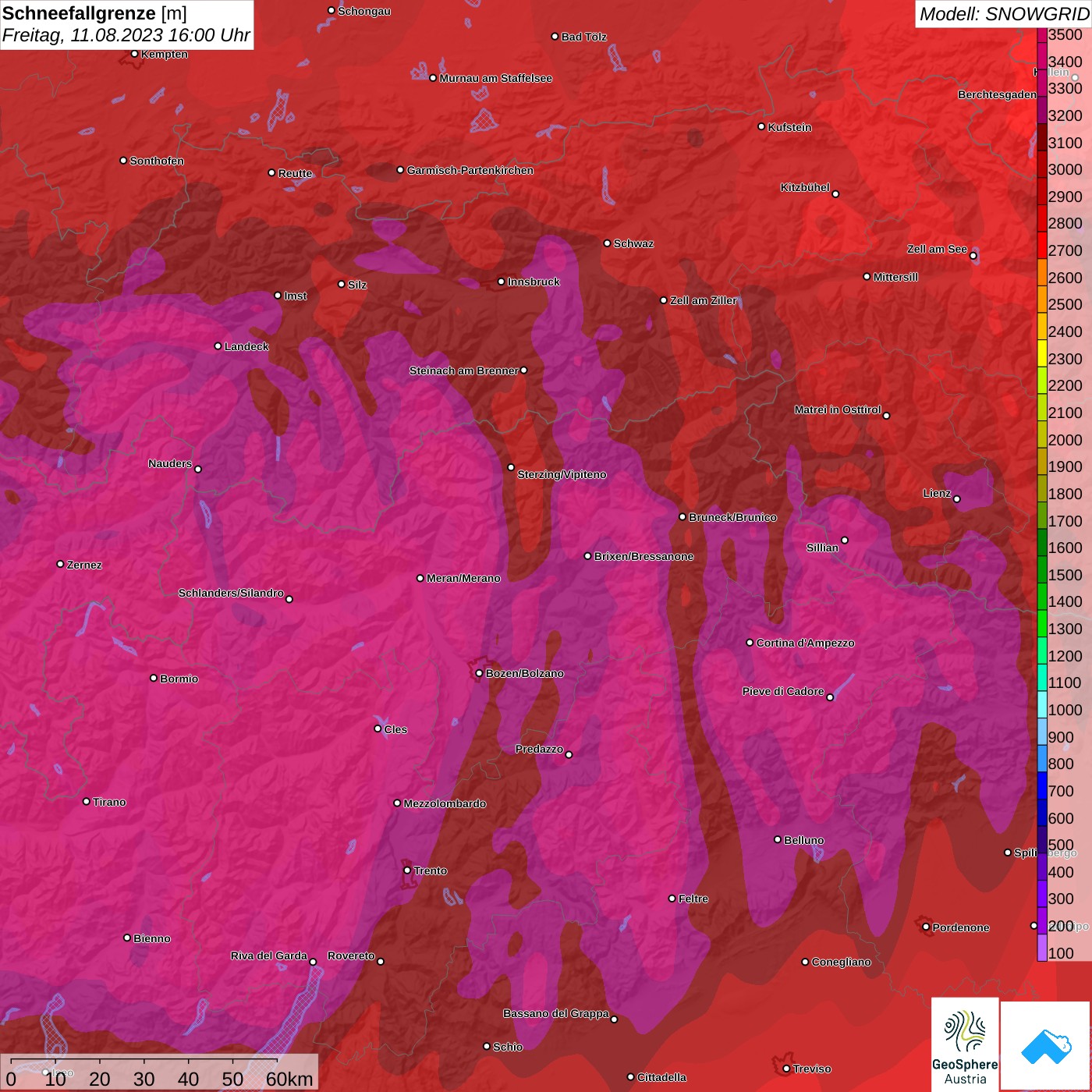
Task: Click the blue mountain logo icon
Action: point(1046,1047)
